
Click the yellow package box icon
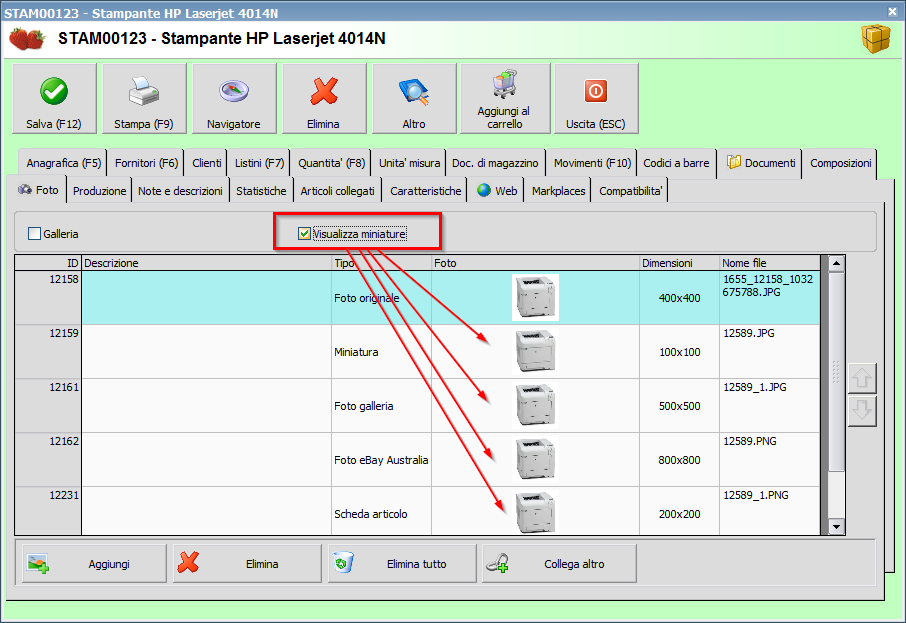click(876, 39)
